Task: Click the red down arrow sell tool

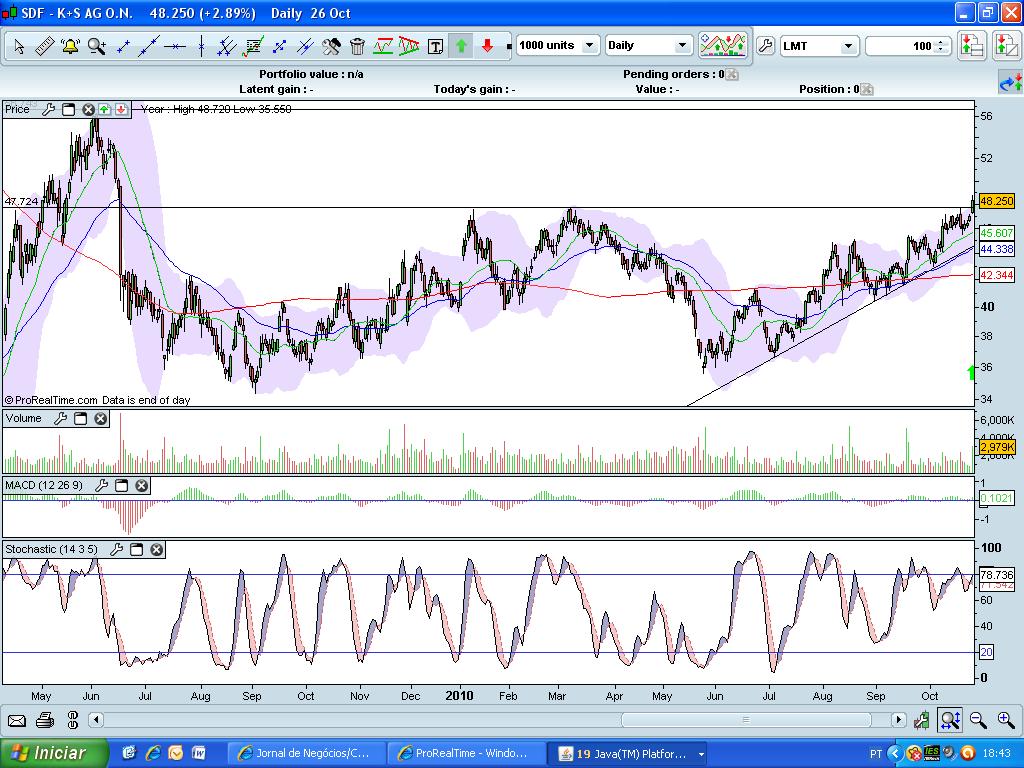Action: [x=487, y=46]
